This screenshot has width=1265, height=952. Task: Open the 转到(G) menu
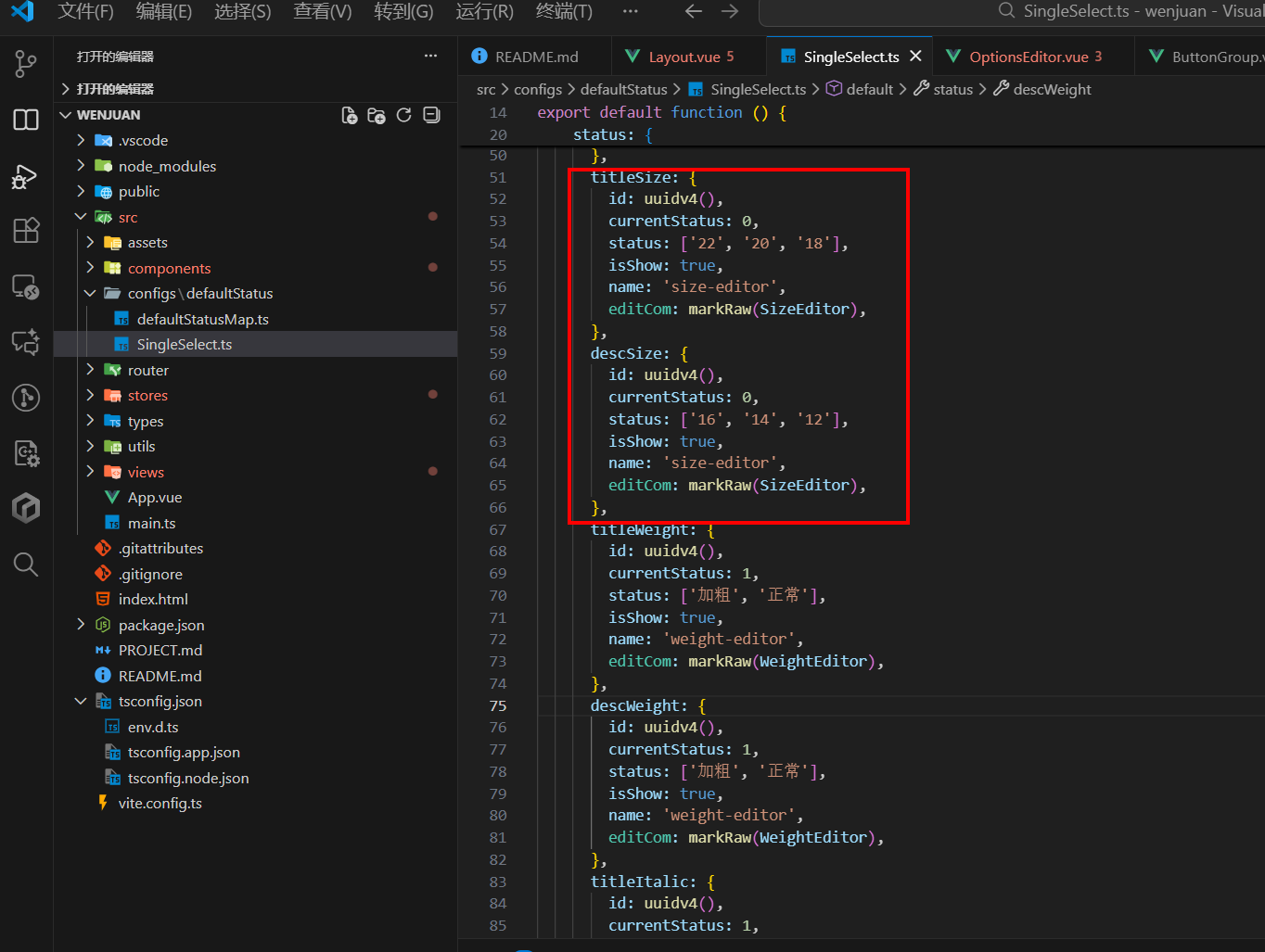(x=403, y=11)
